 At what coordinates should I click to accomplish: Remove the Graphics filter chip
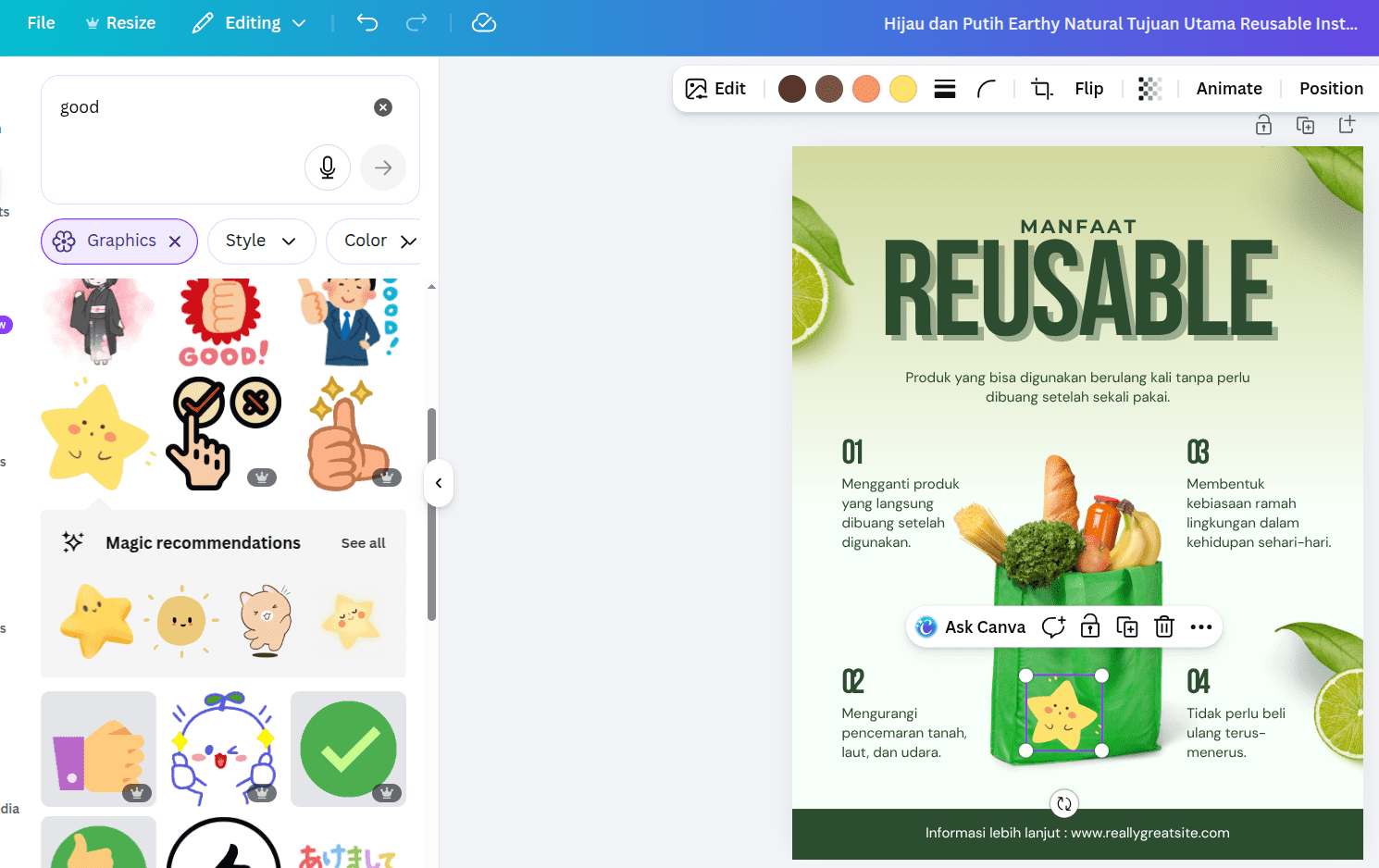point(175,241)
